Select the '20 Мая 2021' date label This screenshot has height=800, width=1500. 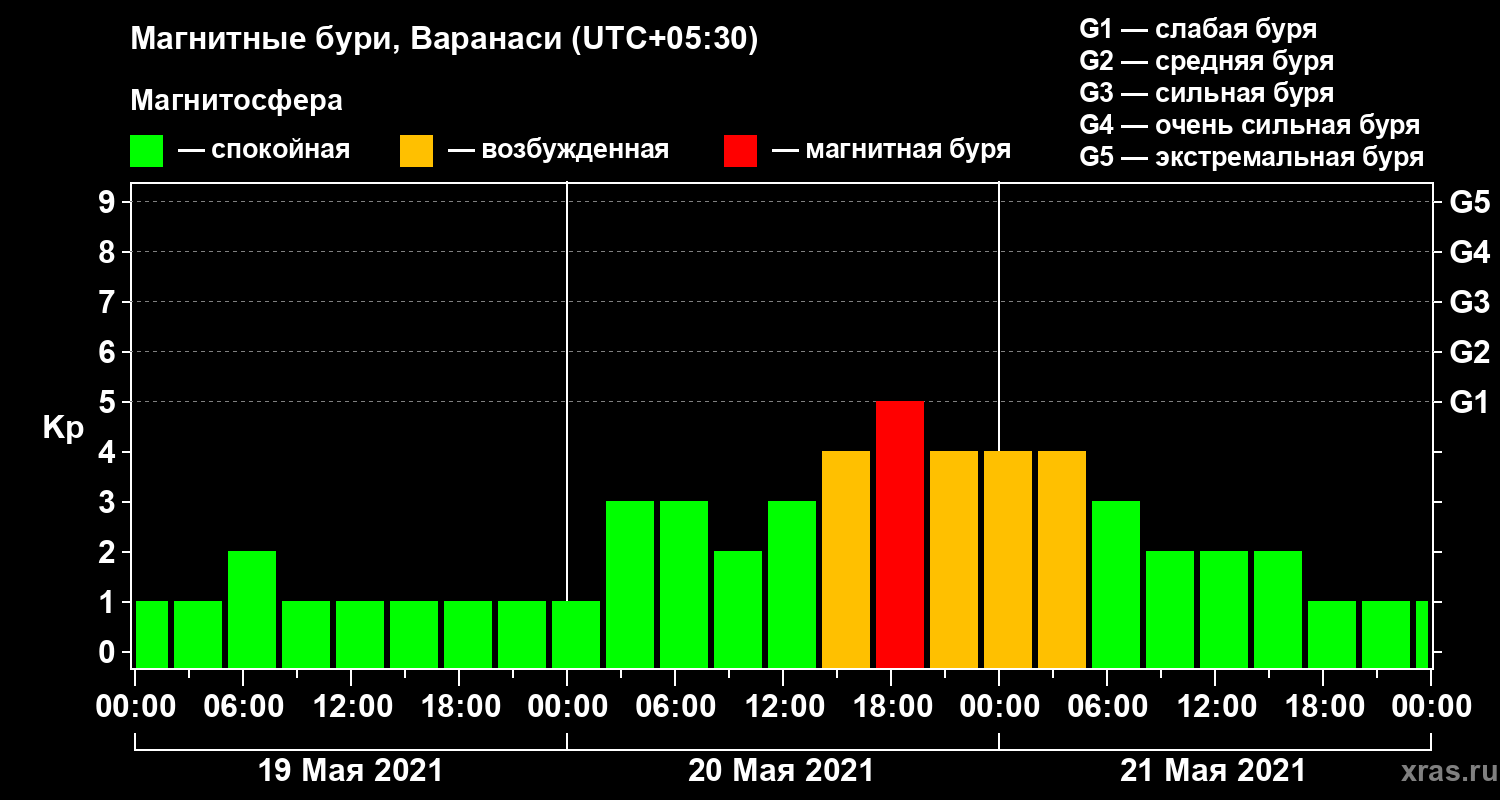tap(781, 771)
